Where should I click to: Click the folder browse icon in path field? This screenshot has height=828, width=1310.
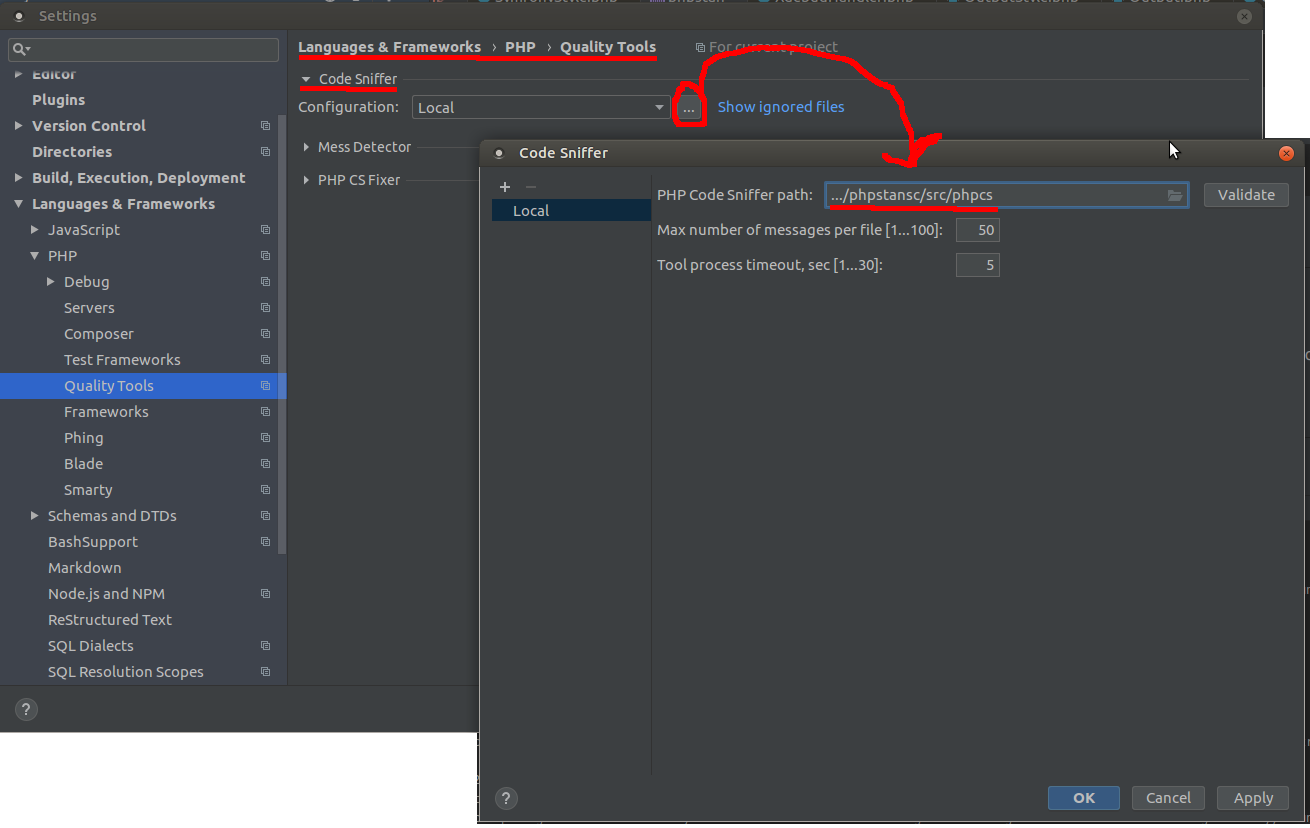pyautogui.click(x=1175, y=195)
